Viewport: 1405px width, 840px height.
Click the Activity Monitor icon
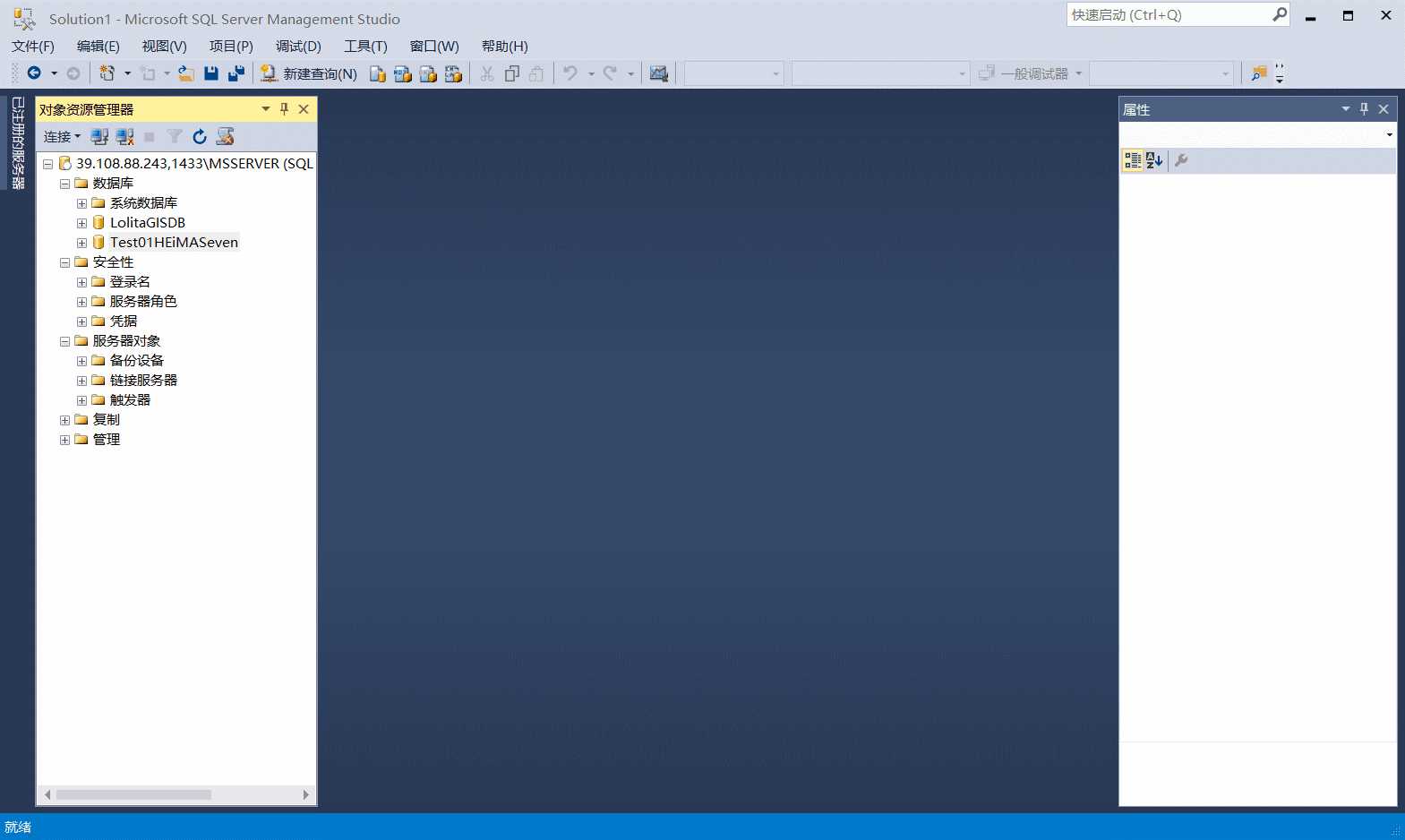[659, 73]
